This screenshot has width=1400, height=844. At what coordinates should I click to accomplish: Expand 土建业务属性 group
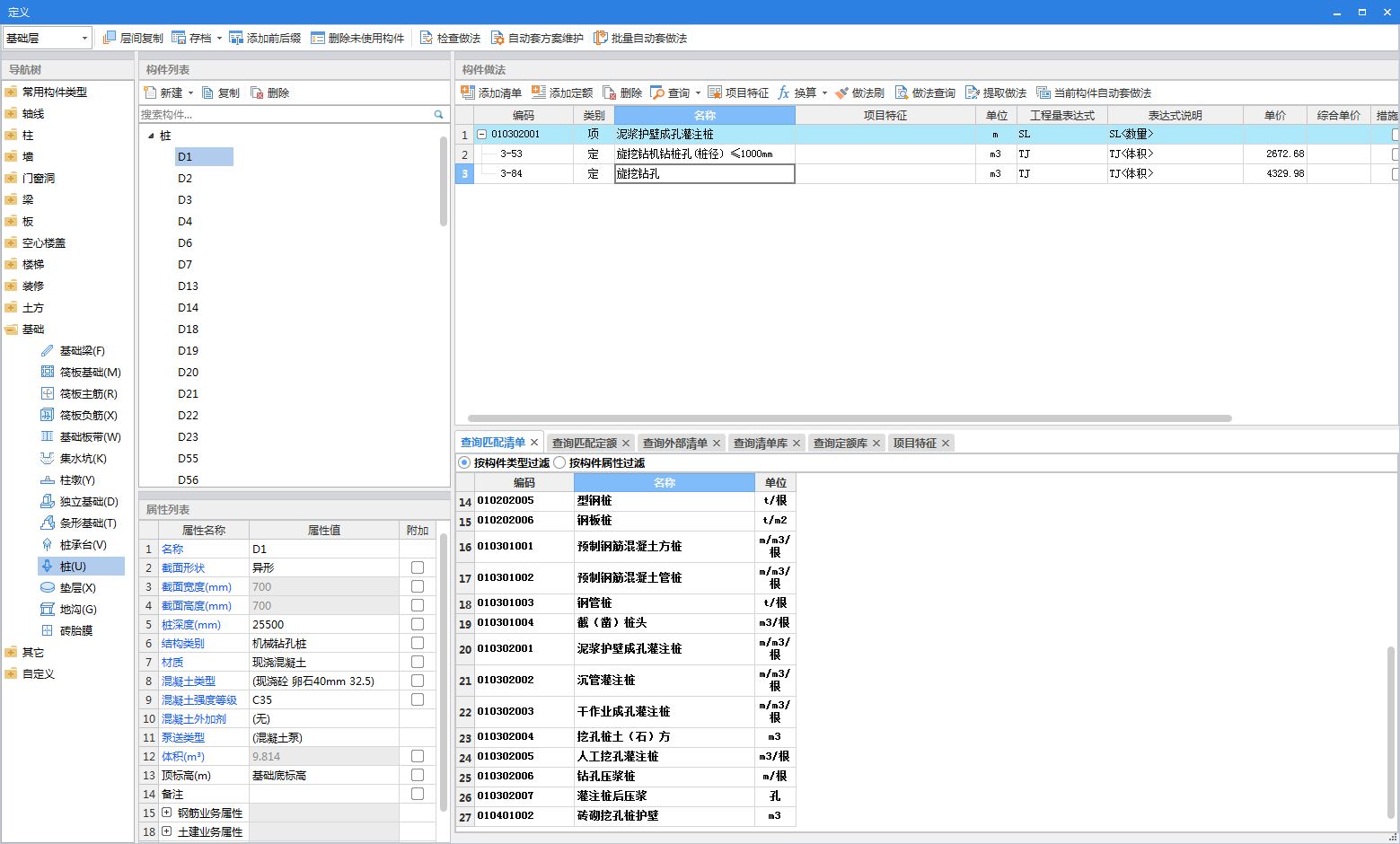pos(166,831)
